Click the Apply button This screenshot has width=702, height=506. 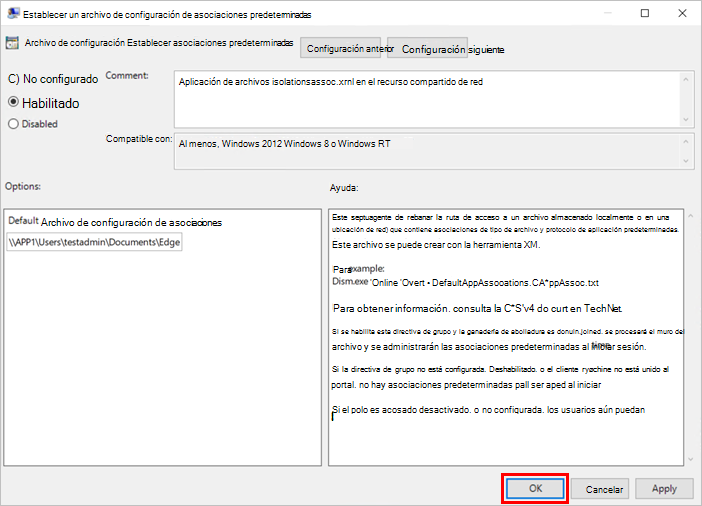664,489
